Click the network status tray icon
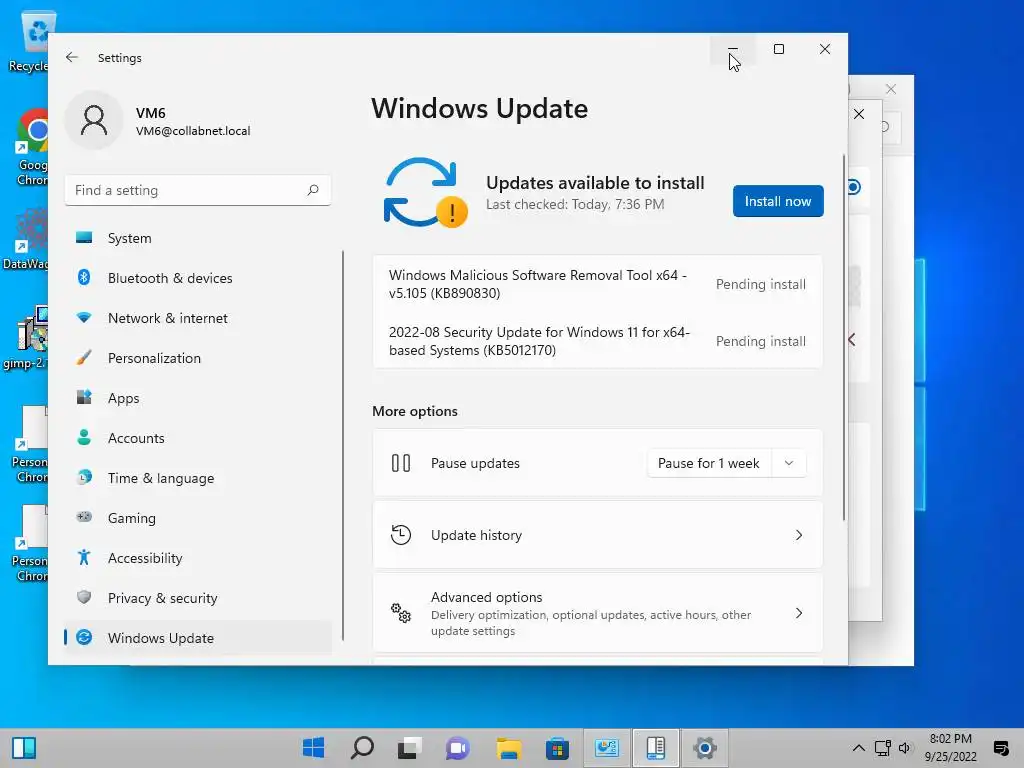 coord(882,748)
